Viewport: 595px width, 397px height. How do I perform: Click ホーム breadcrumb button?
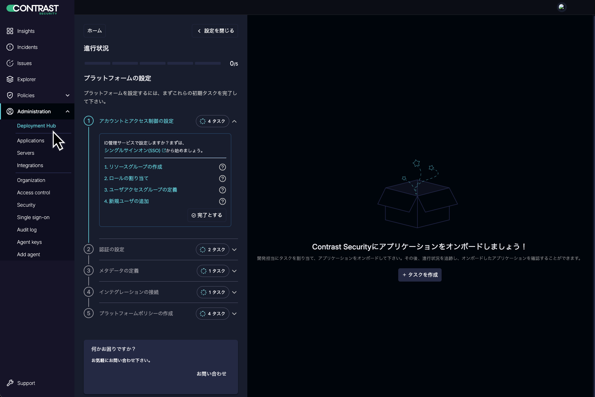point(94,31)
